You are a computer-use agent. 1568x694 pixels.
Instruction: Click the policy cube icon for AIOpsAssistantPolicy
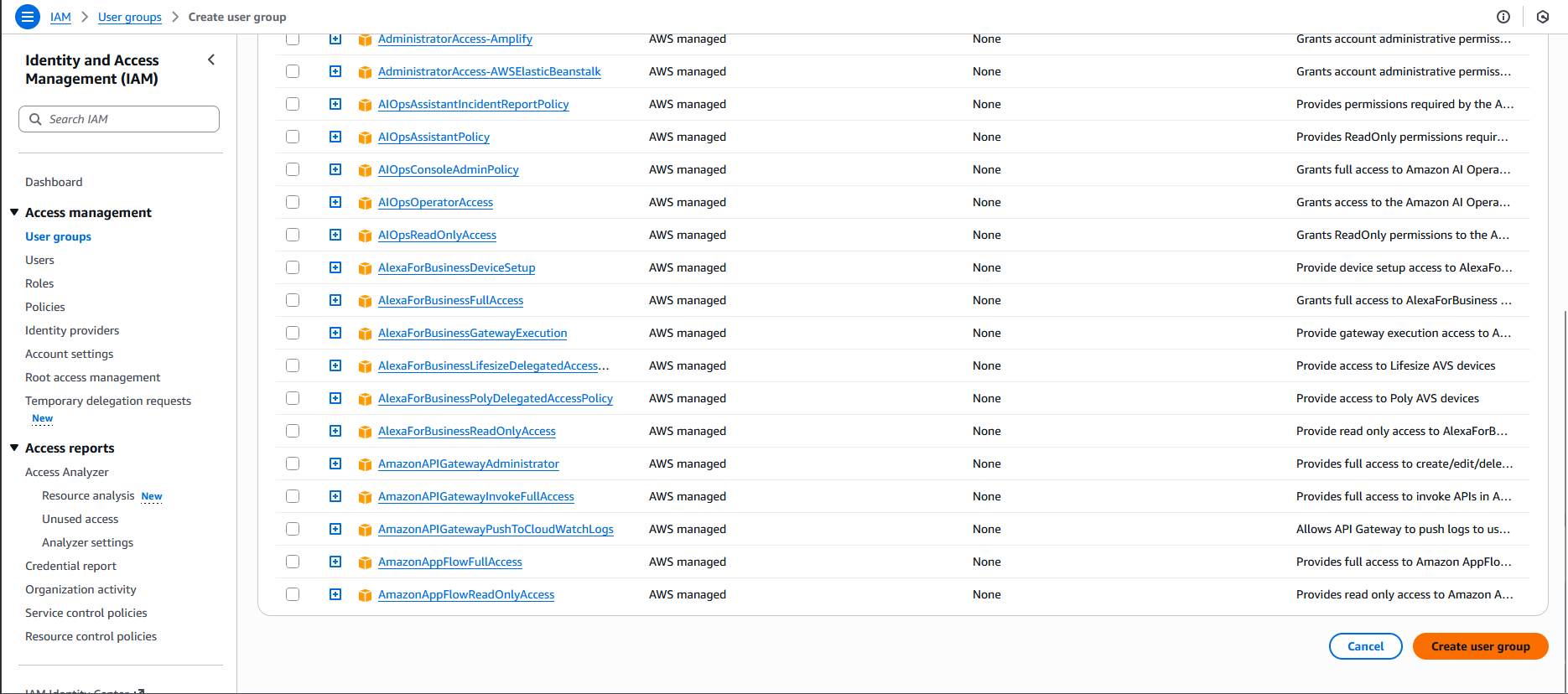tap(365, 137)
